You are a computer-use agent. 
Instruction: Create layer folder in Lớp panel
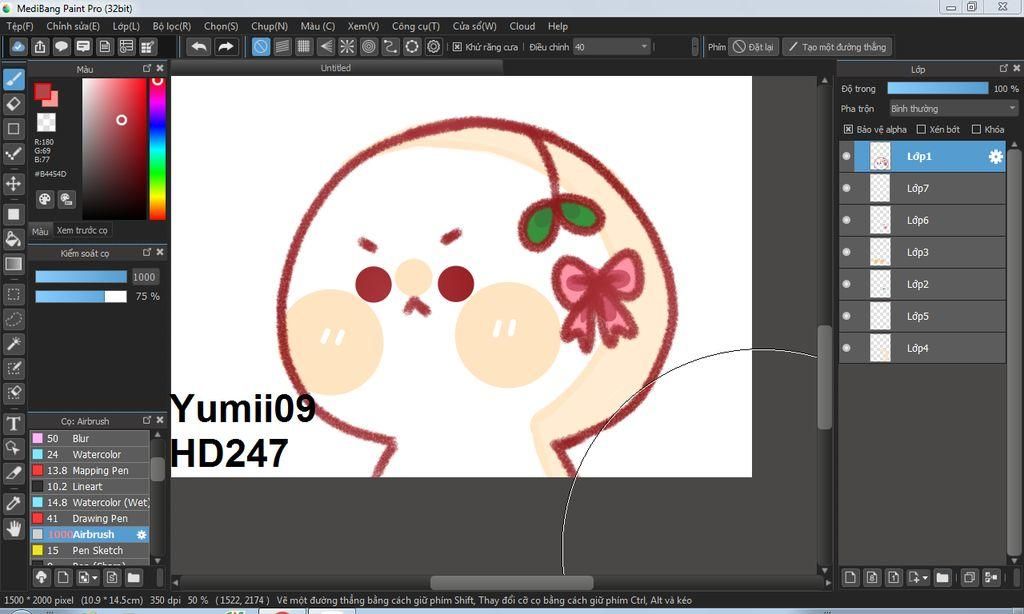[x=942, y=577]
